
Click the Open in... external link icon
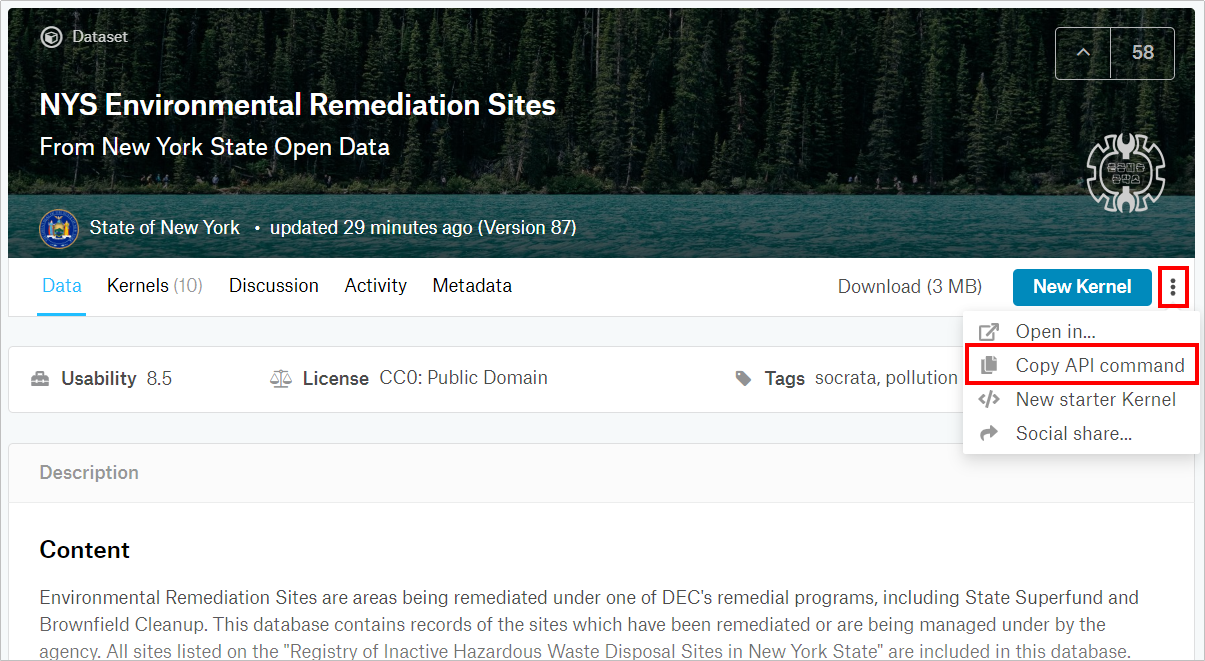(989, 332)
